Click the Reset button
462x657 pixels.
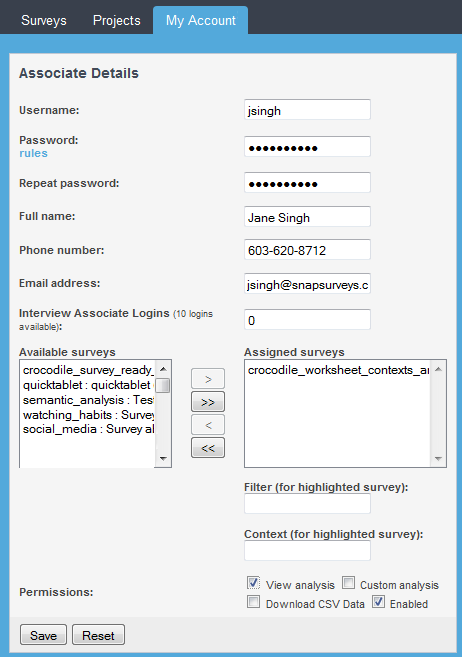click(98, 635)
